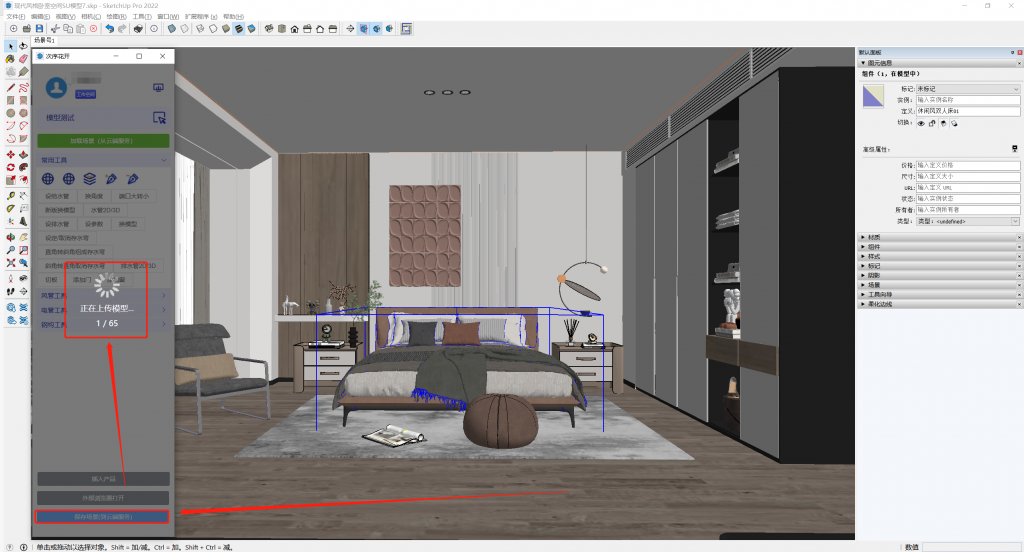Open the 工具(T) menu
The width and height of the screenshot is (1024, 552).
142,16
